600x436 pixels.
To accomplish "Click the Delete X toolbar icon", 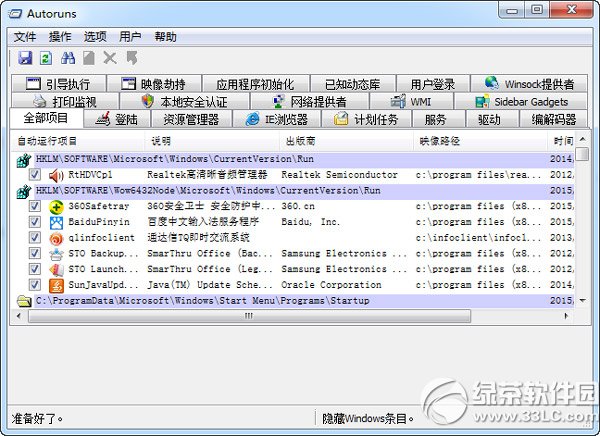I will [110, 58].
